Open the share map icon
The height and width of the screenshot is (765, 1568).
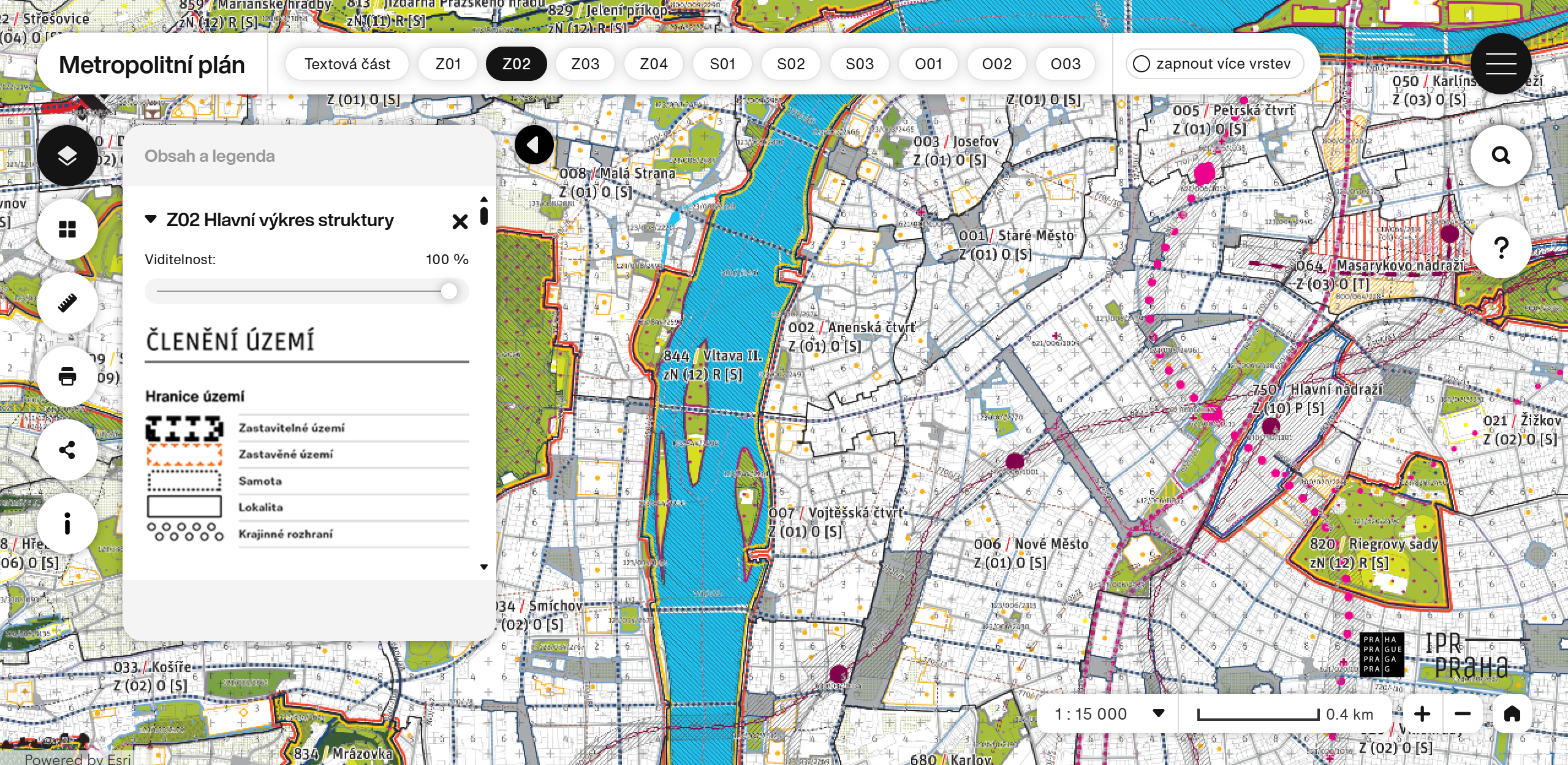click(x=67, y=450)
